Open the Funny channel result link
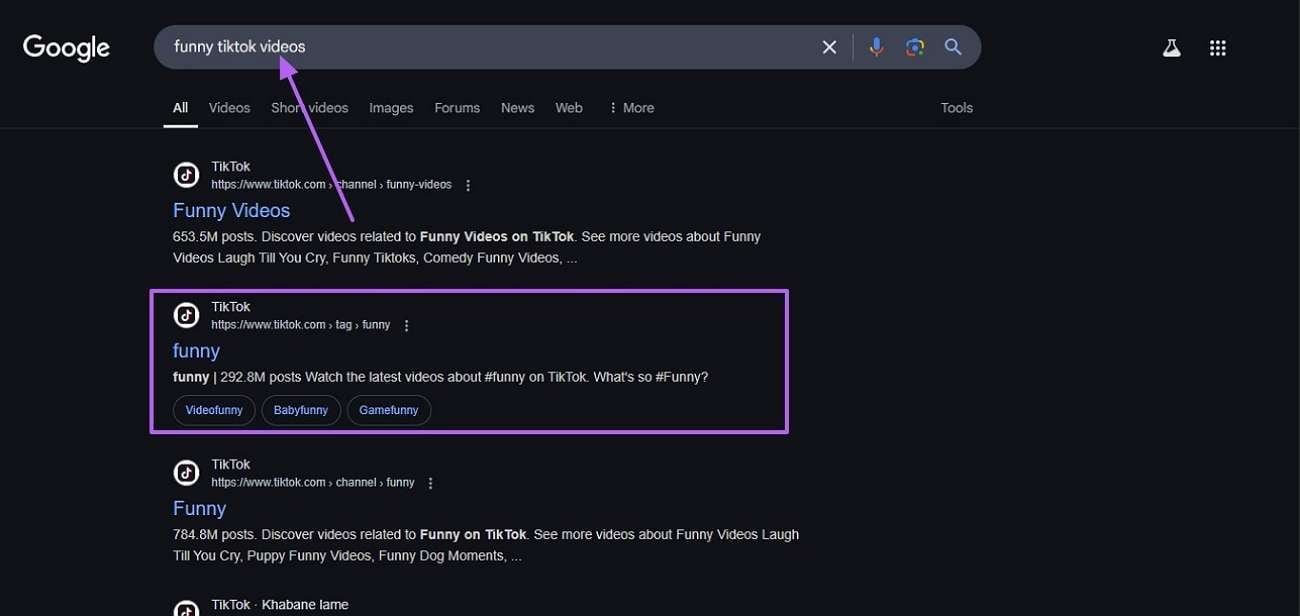This screenshot has height=616, width=1300. pyautogui.click(x=200, y=508)
